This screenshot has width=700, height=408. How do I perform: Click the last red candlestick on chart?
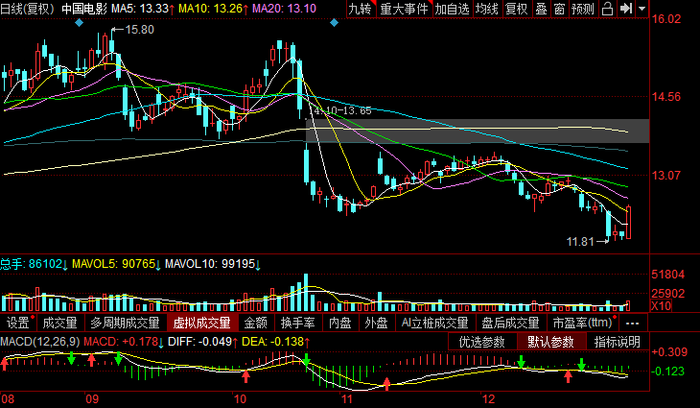pos(629,222)
